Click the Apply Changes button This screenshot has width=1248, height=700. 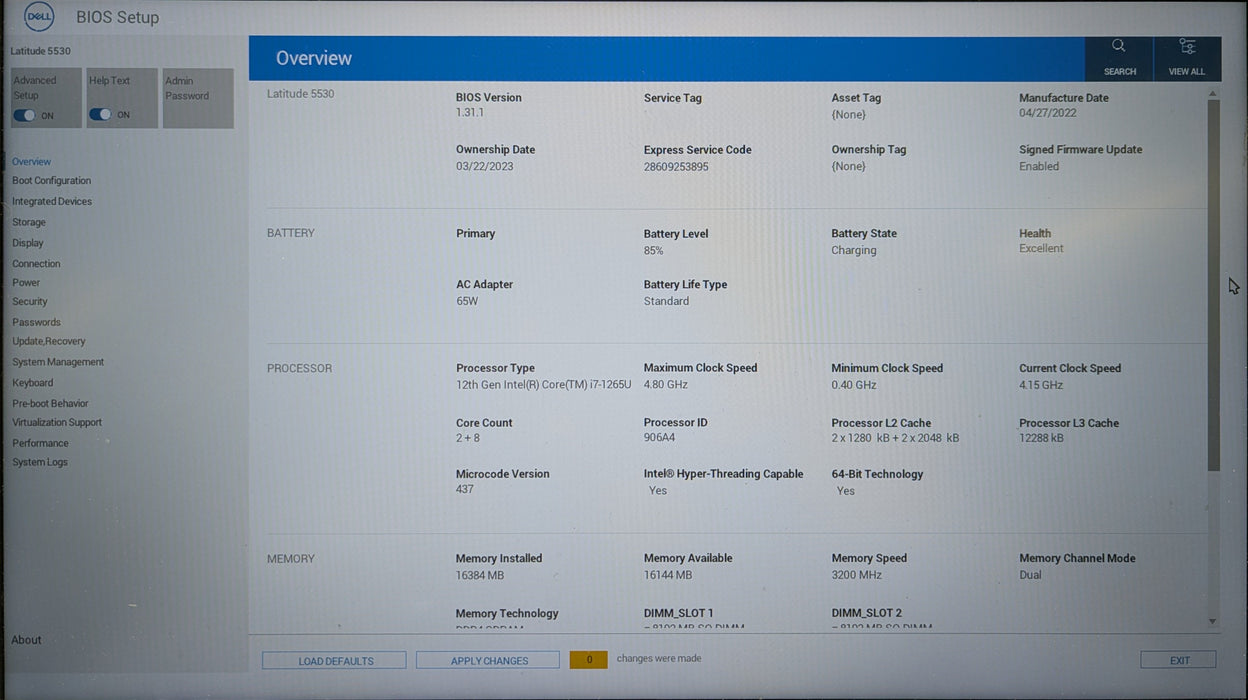point(489,661)
